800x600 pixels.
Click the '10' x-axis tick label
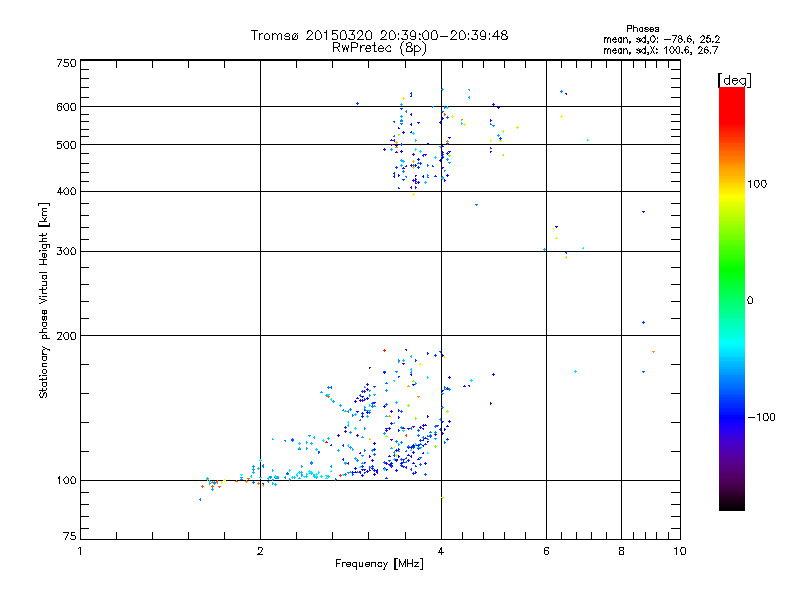680,551
